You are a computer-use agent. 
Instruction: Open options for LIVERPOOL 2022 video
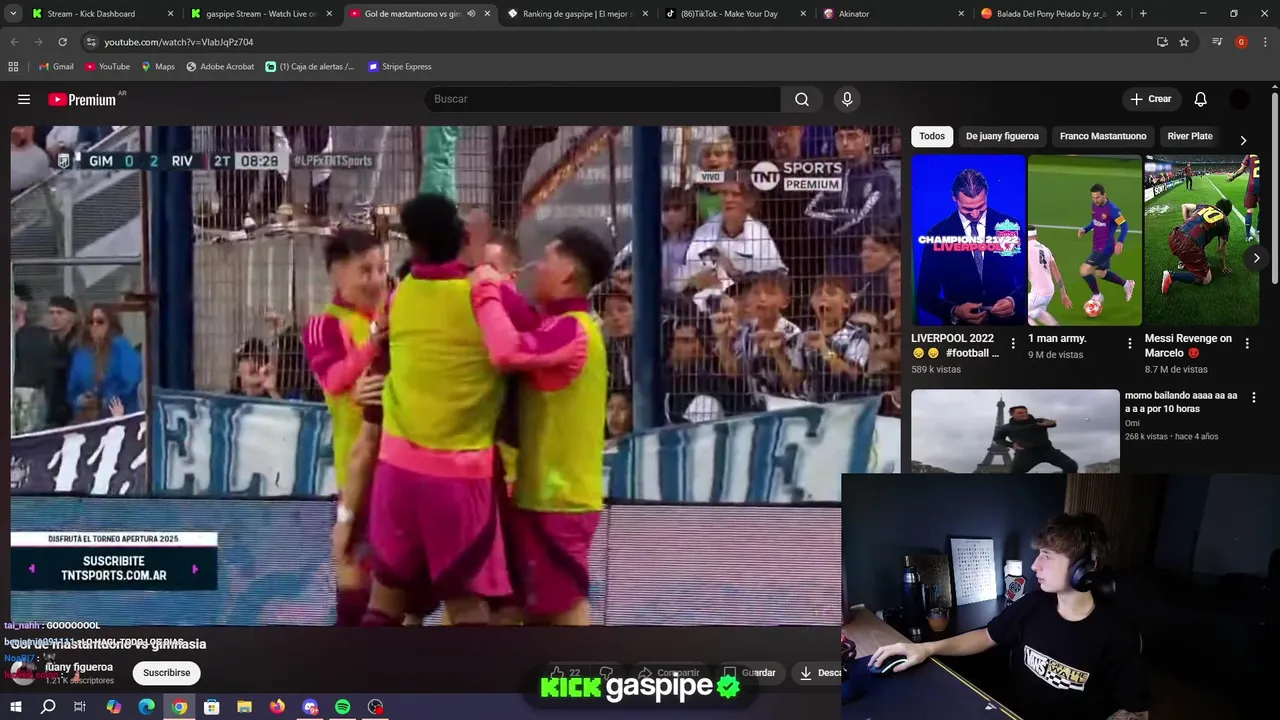[1013, 343]
